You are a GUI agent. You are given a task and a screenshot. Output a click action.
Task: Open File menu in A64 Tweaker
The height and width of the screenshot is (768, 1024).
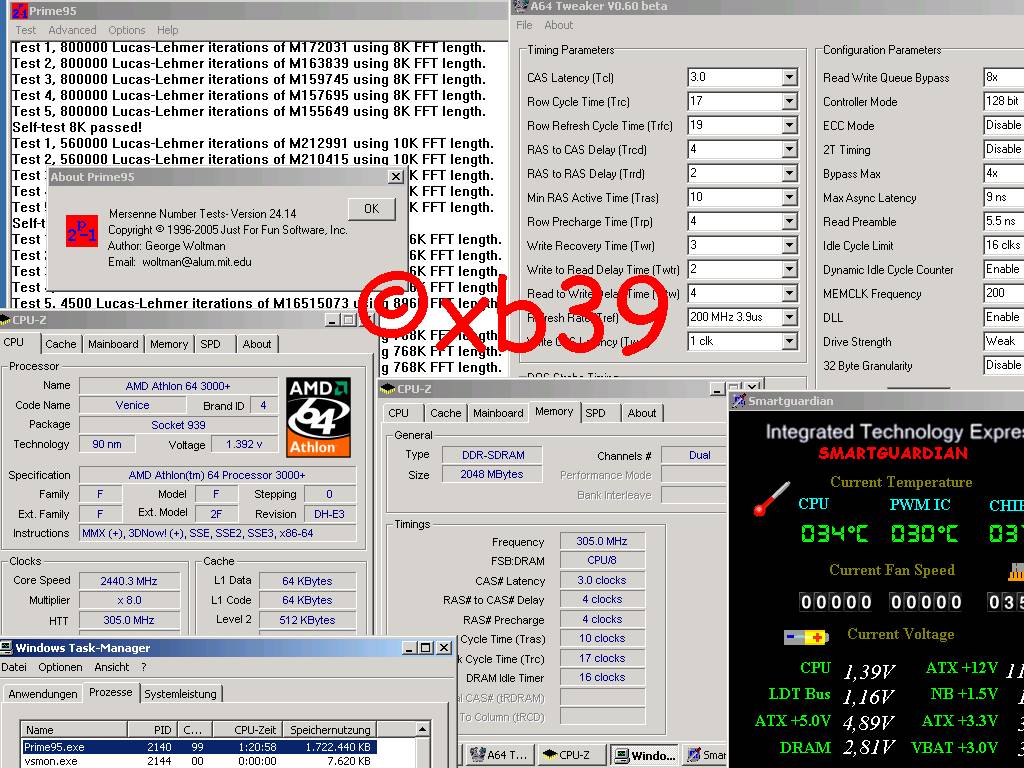coord(524,25)
